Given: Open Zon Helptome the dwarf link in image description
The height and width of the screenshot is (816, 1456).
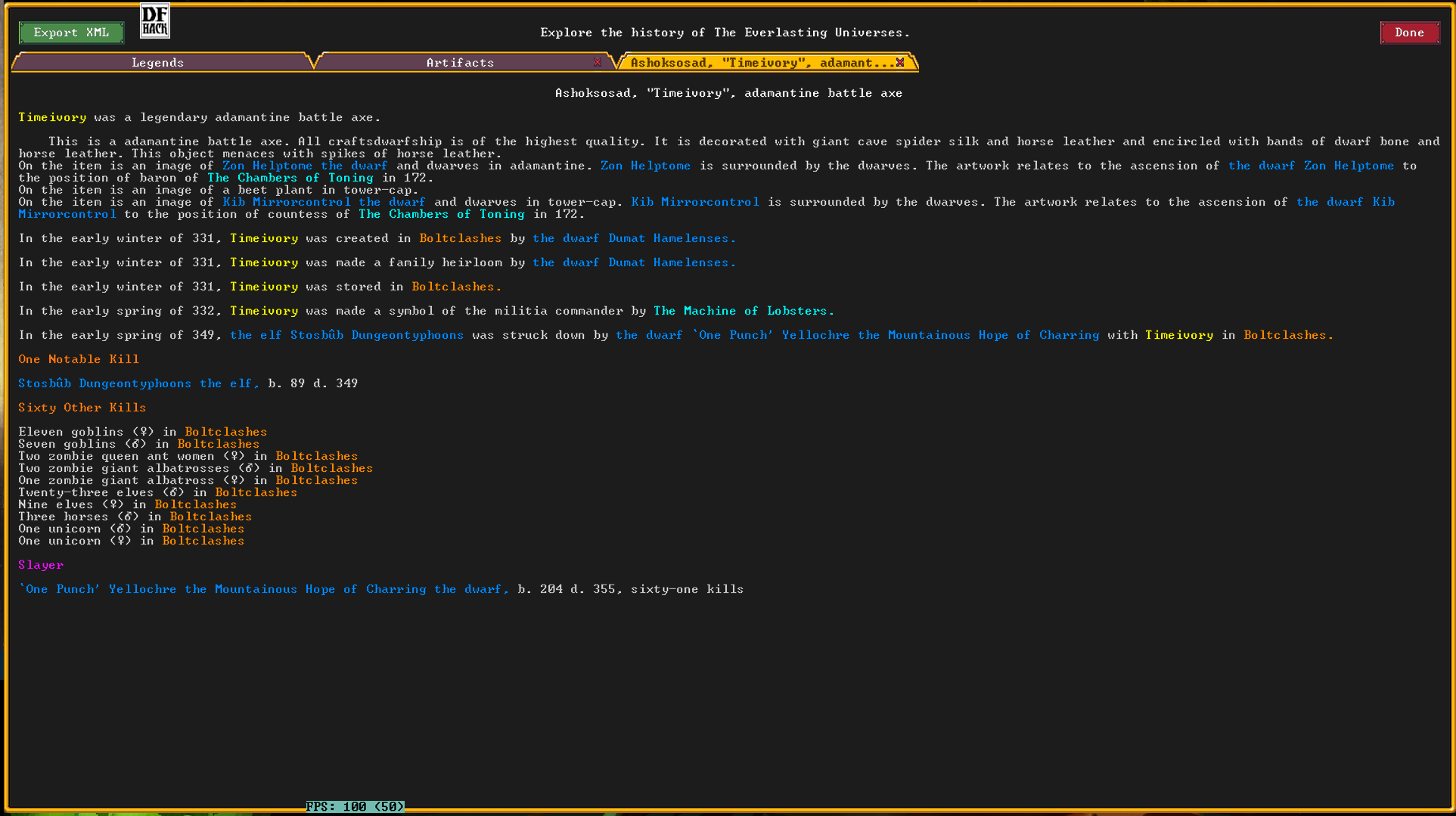Looking at the screenshot, I should (305, 166).
